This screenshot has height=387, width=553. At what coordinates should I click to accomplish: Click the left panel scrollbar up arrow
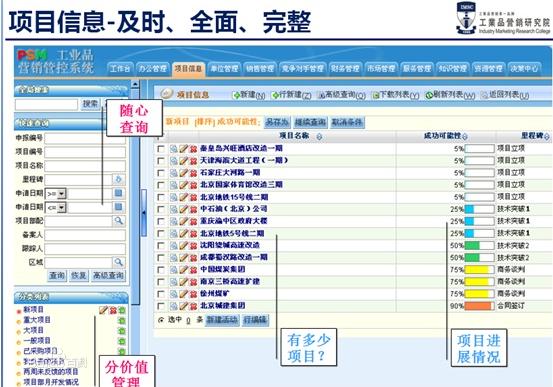click(135, 85)
